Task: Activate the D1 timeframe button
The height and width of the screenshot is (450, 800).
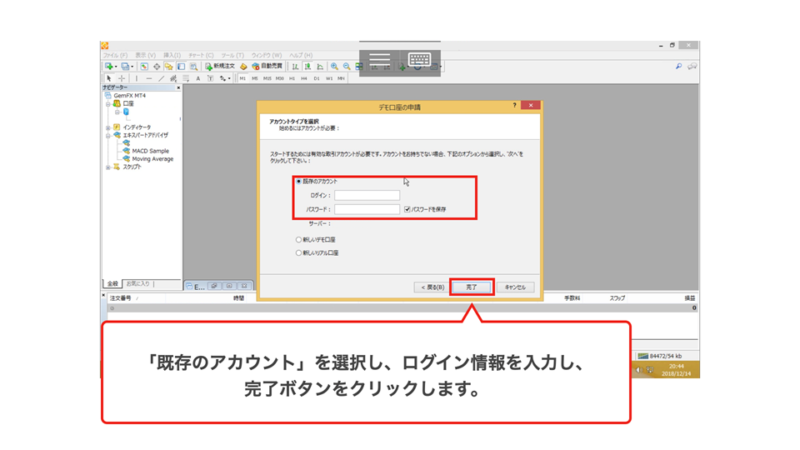Action: click(316, 79)
